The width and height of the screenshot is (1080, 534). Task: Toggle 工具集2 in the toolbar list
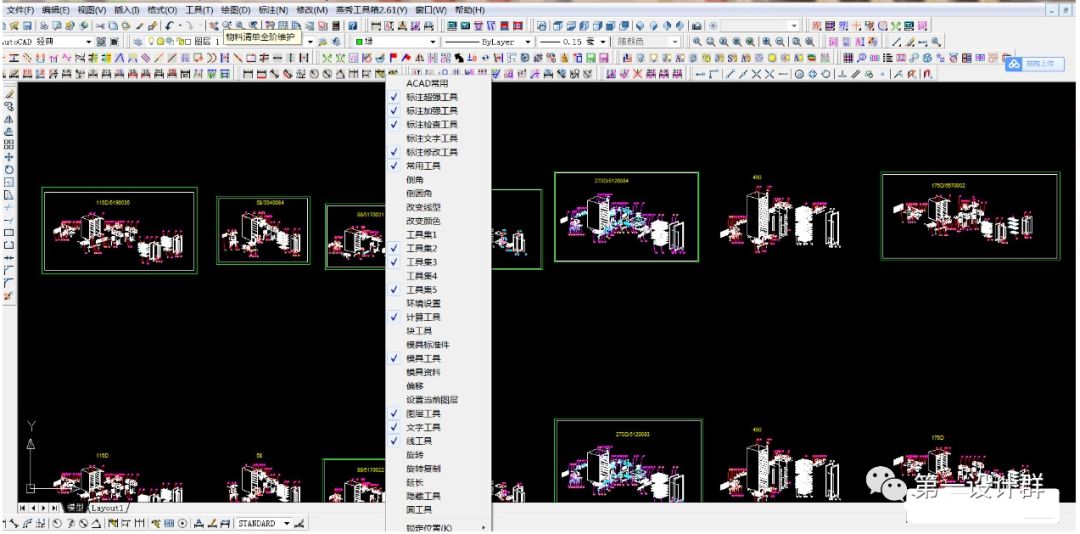tap(437, 248)
